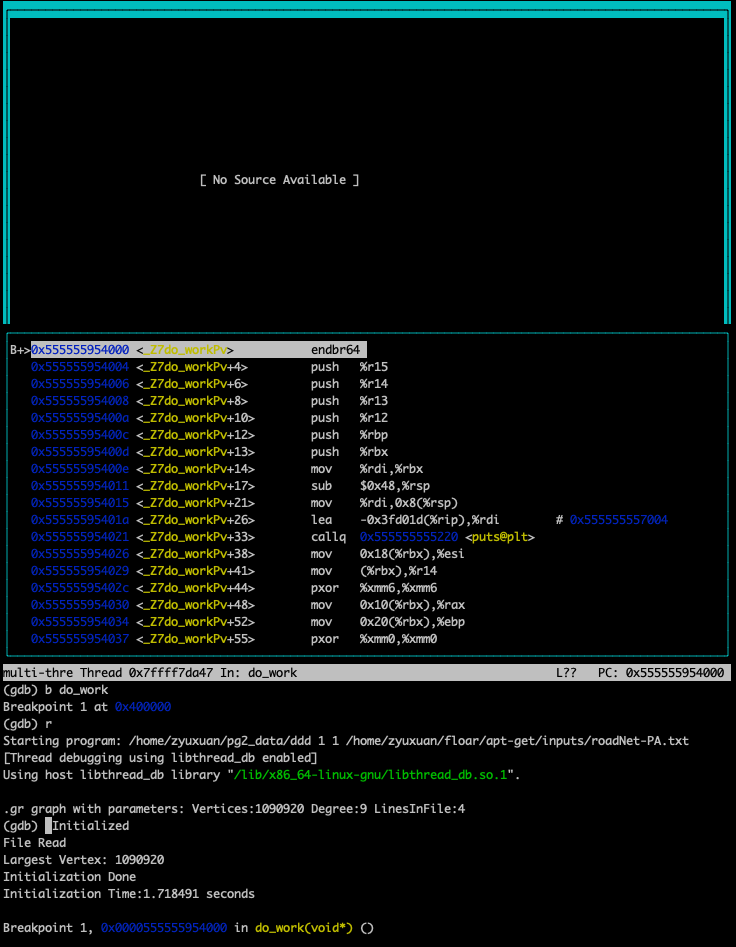Click the 'PC: 0x555555954000' status entry
Screen dimensions: 736x947
pos(661,672)
